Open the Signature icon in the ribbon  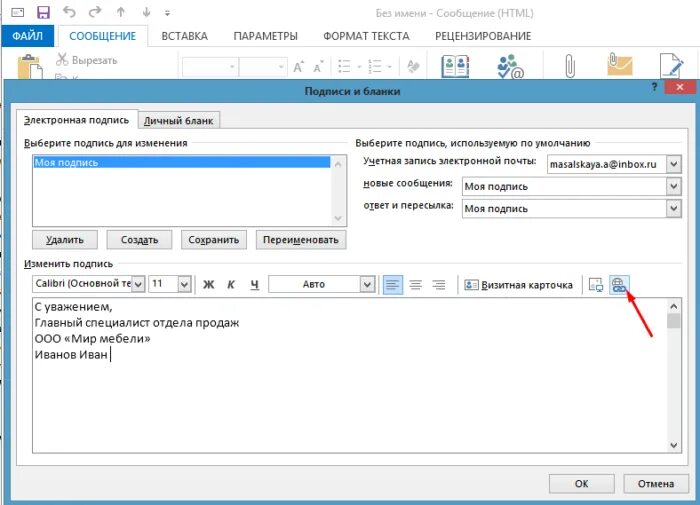point(671,66)
